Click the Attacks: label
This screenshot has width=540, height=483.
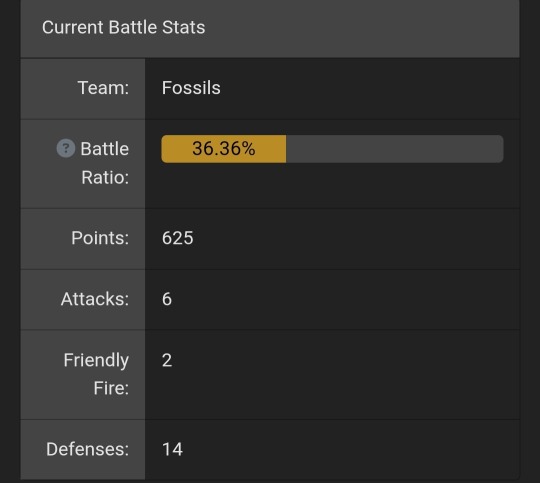(95, 299)
